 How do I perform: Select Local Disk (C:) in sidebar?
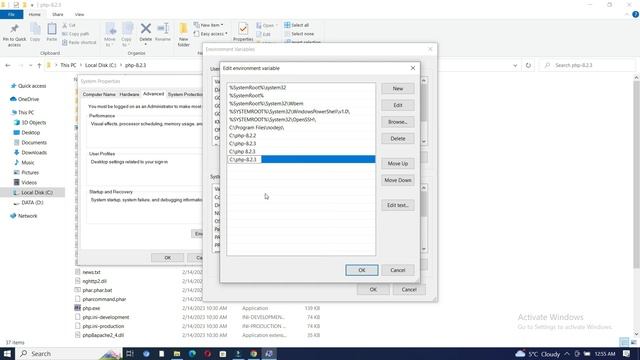(x=37, y=193)
